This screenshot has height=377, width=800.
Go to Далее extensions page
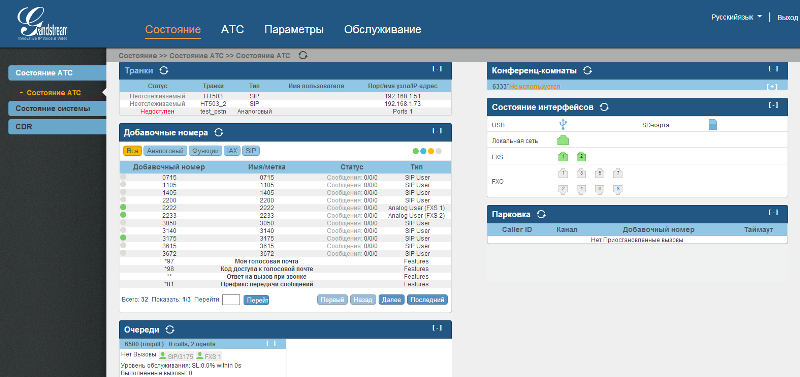click(x=391, y=300)
